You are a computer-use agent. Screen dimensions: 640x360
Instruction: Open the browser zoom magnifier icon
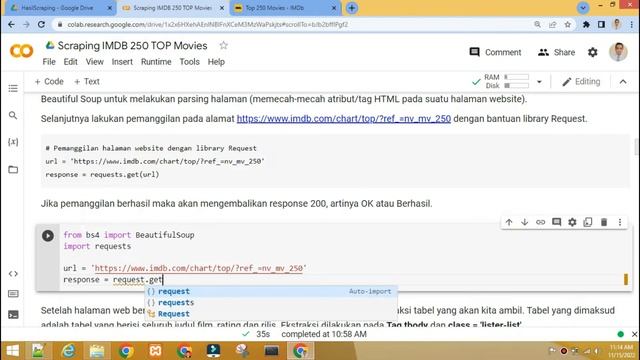tap(538, 24)
